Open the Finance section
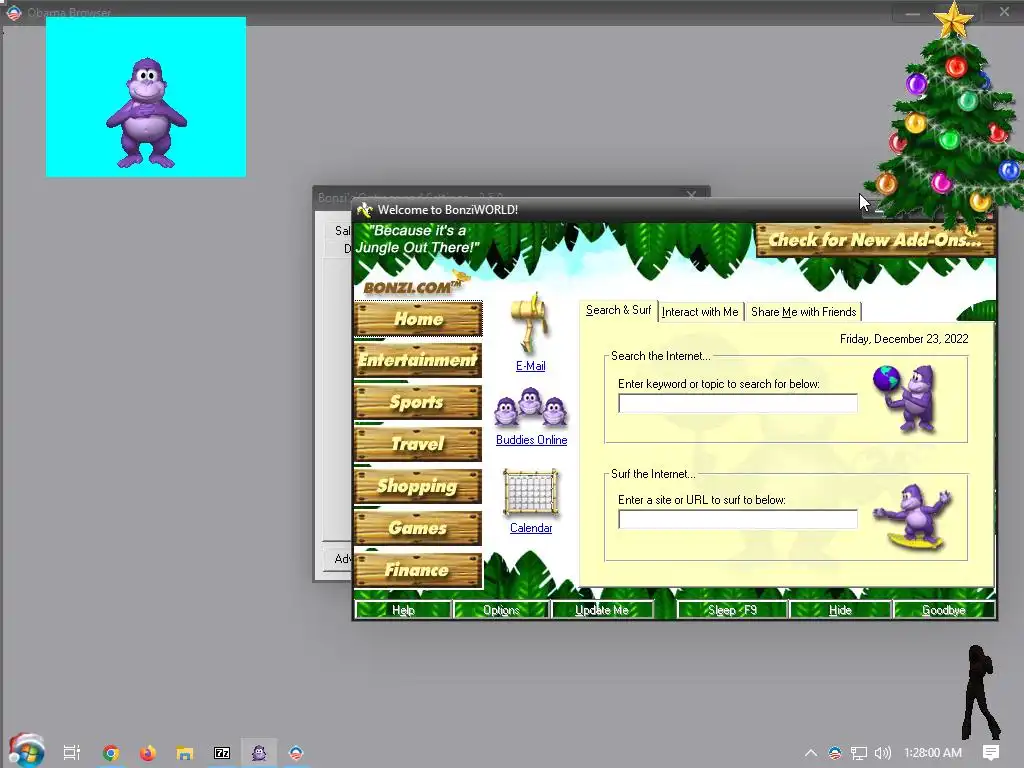This screenshot has height=768, width=1024. tap(418, 570)
